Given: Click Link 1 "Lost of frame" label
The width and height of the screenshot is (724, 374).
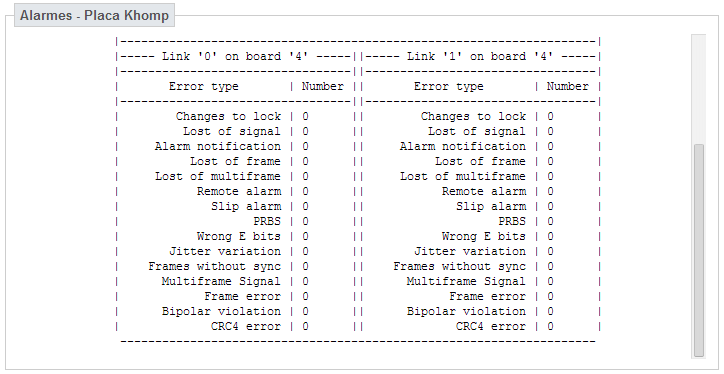Looking at the screenshot, I should [480, 161].
